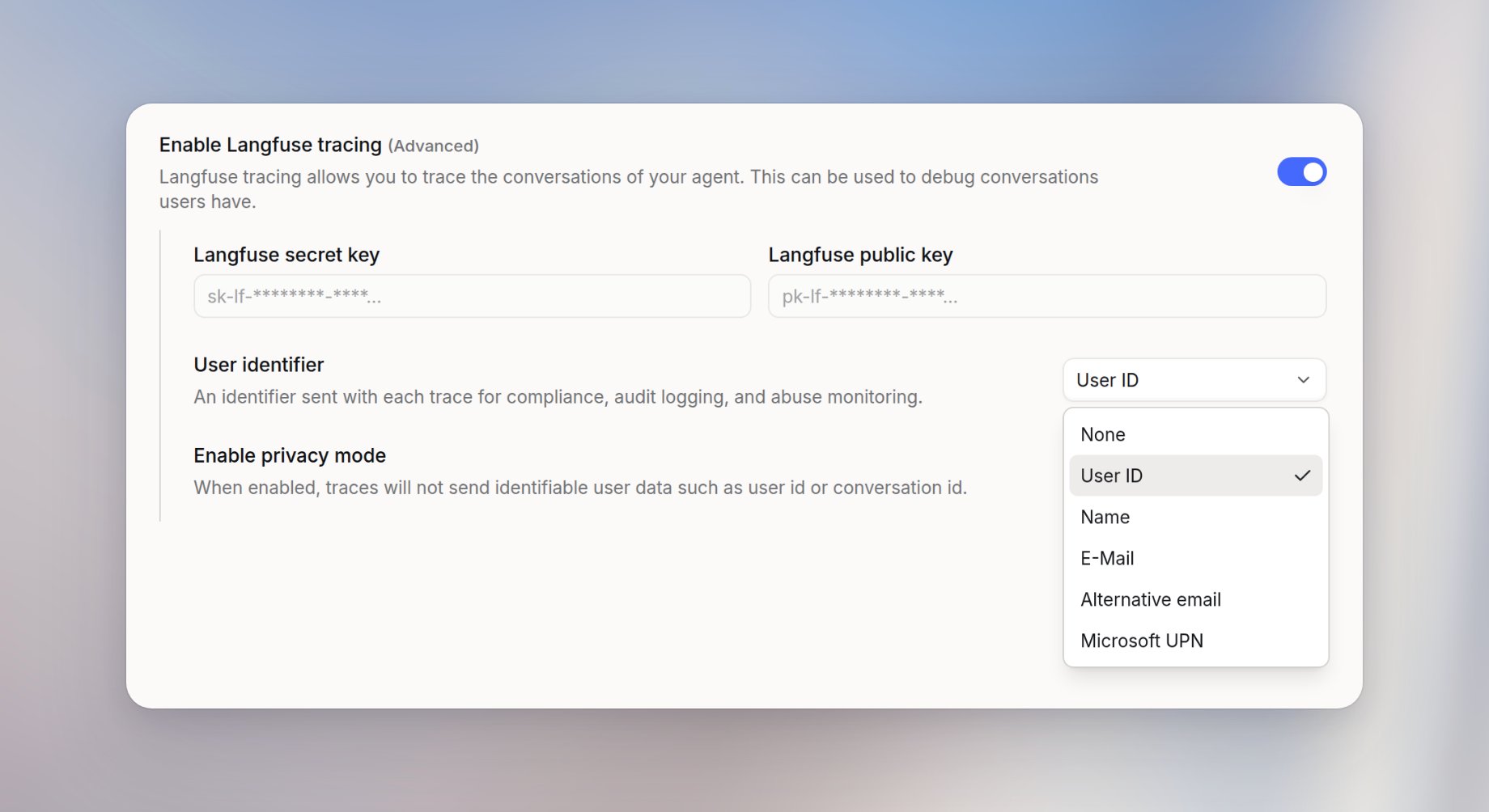
Task: Click the privacy mode description text
Action: (580, 488)
